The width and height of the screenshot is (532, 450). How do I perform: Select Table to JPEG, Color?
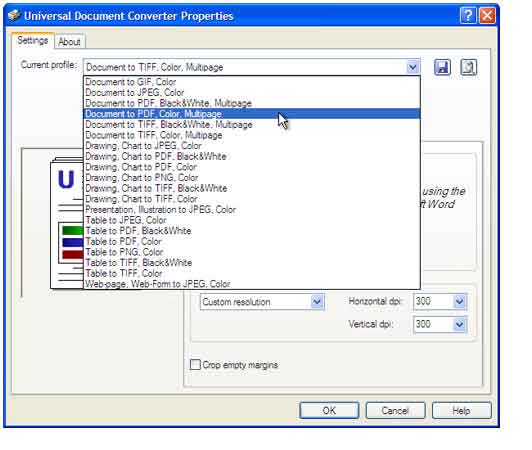point(252,220)
